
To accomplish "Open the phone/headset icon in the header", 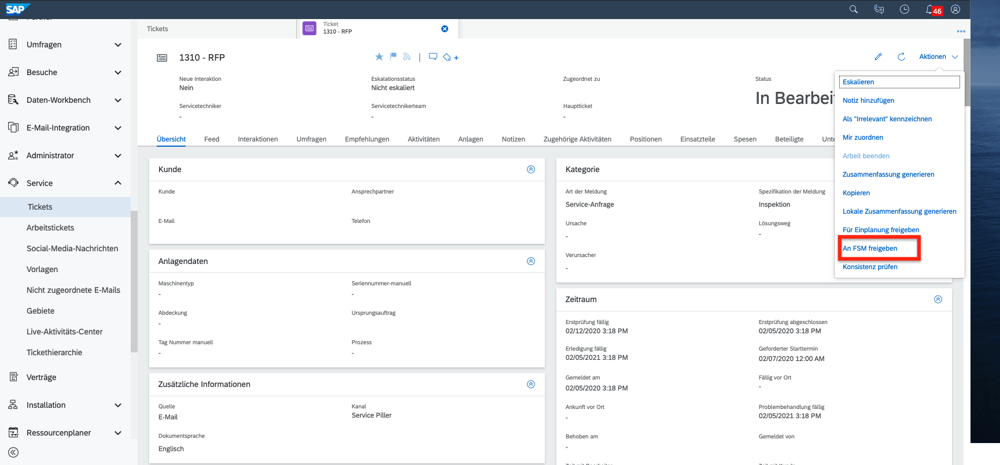I will [x=879, y=9].
